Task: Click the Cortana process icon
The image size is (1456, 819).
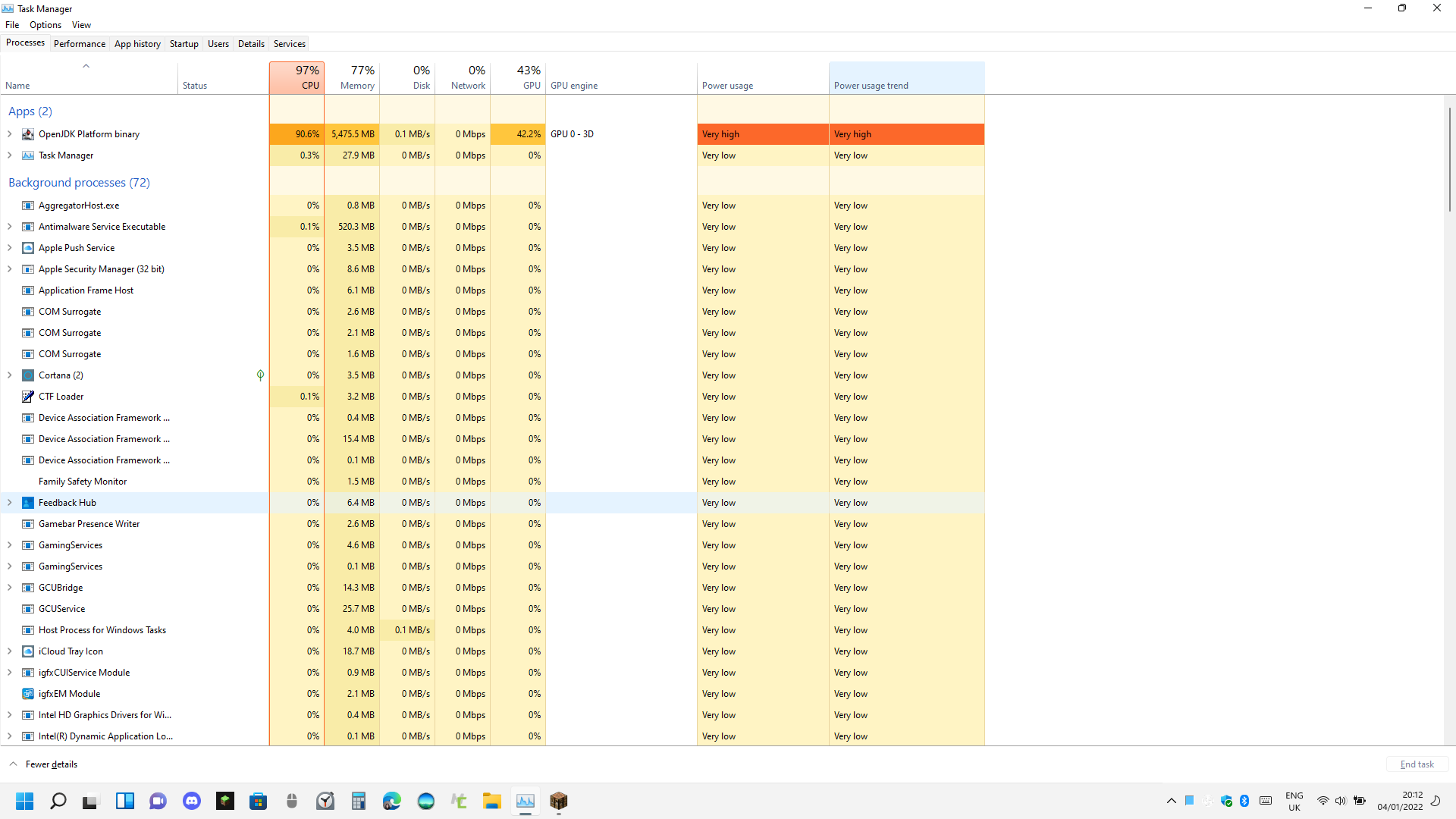Action: click(x=28, y=375)
